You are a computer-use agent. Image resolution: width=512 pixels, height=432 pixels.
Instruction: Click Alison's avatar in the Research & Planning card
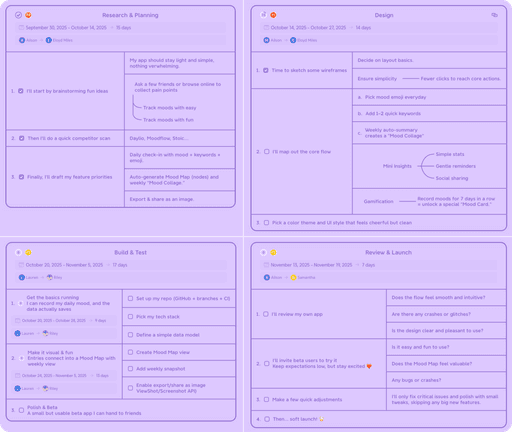click(x=22, y=40)
